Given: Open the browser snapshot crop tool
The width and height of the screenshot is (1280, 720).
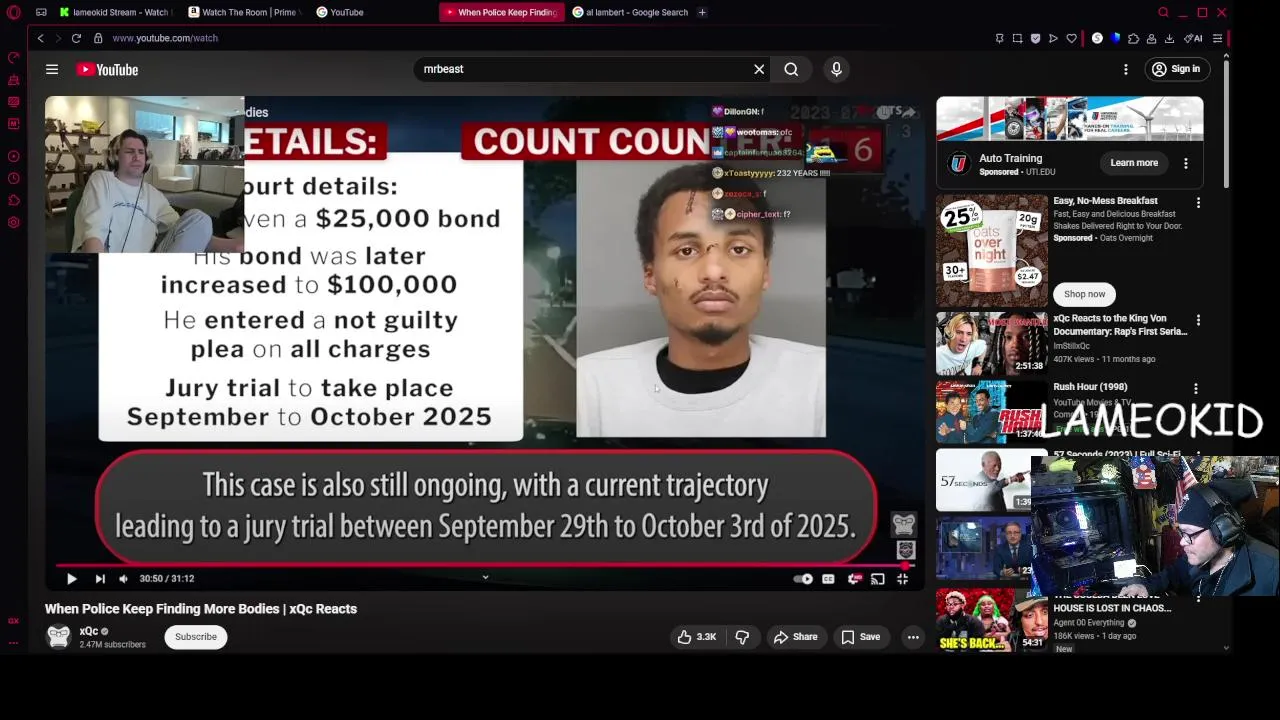Looking at the screenshot, I should coord(1017,38).
